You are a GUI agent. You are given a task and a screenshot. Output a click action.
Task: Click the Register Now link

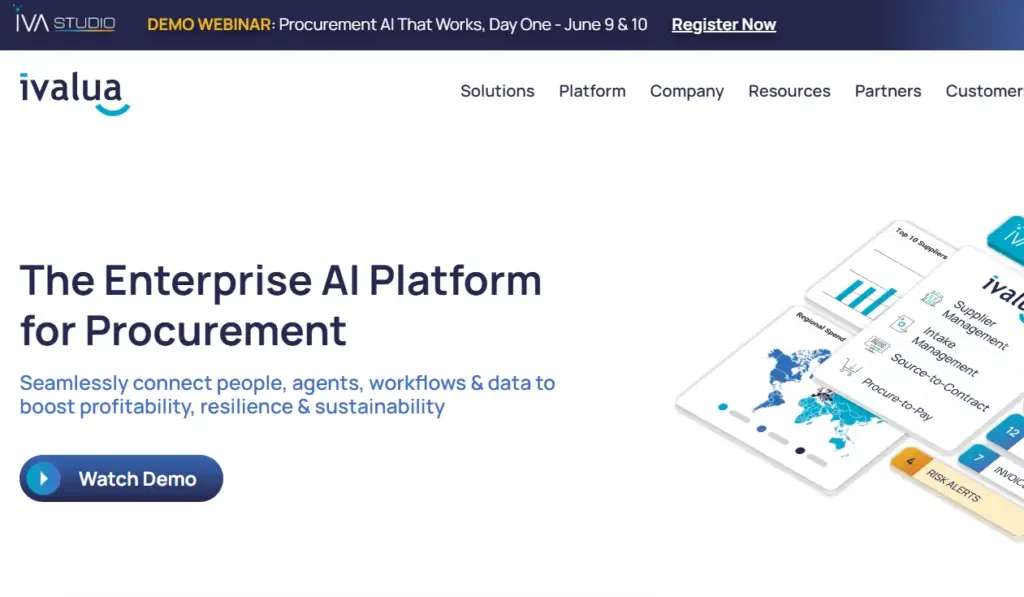[x=724, y=24]
